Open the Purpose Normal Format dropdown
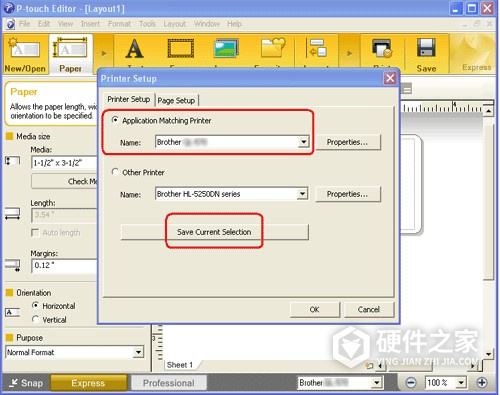The image size is (500, 395). (138, 352)
